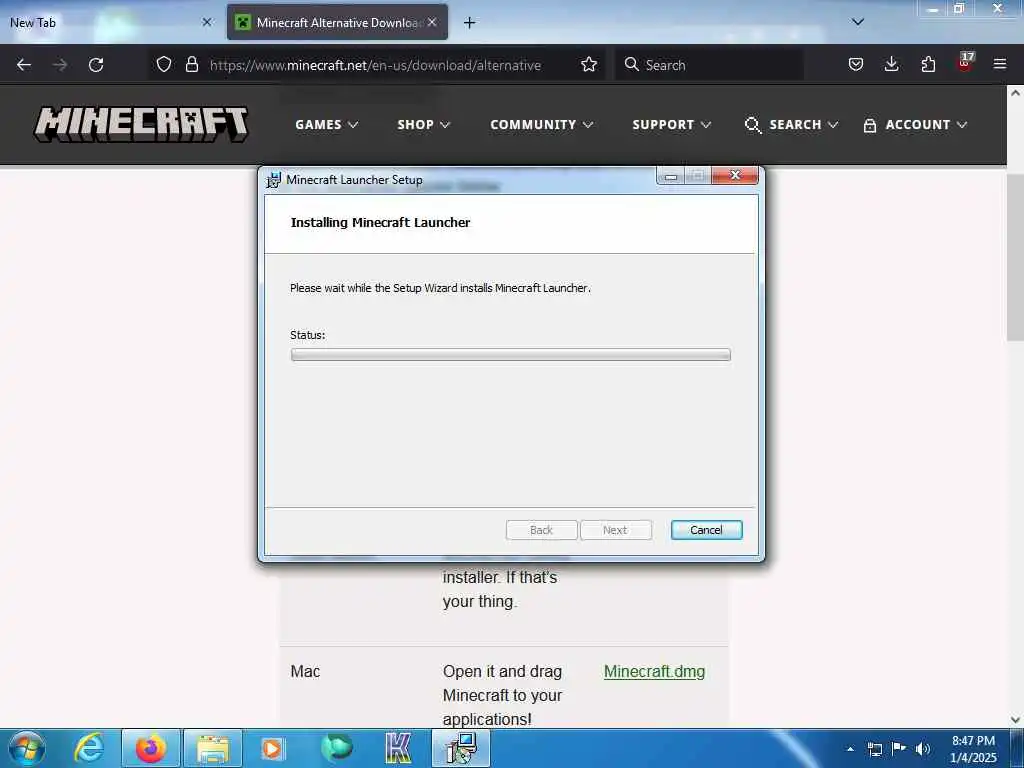Open the Action Center flag icon
The width and height of the screenshot is (1024, 768).
[x=899, y=748]
